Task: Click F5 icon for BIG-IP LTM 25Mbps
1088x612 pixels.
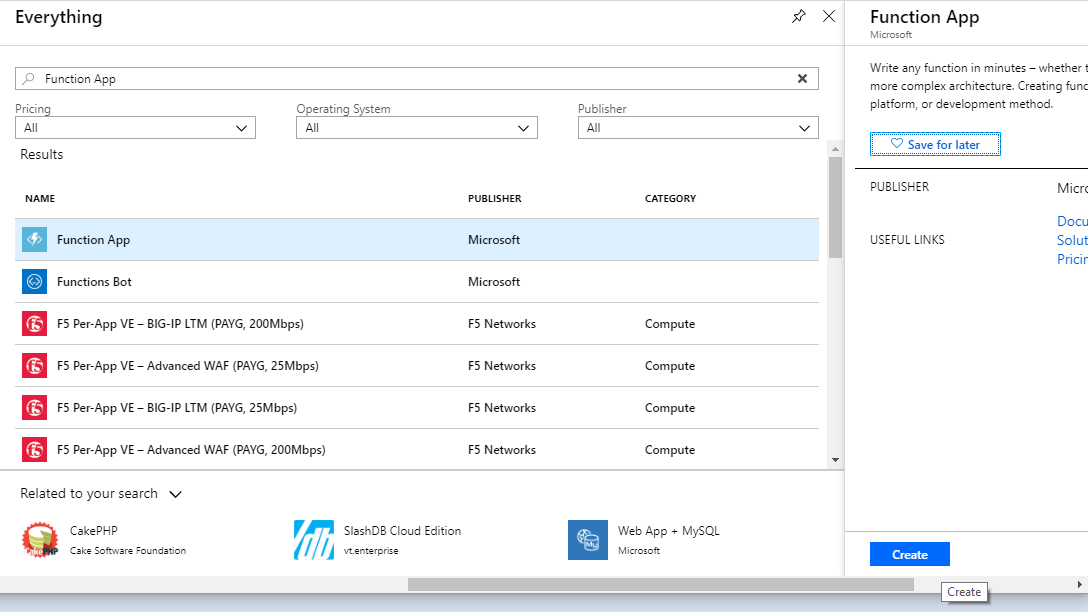Action: 35,408
